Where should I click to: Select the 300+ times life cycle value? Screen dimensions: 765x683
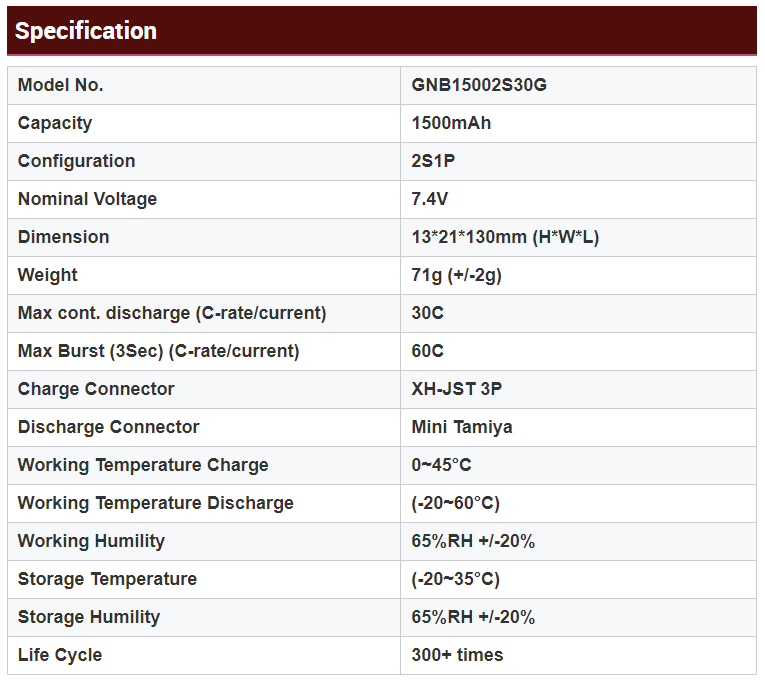pos(457,655)
